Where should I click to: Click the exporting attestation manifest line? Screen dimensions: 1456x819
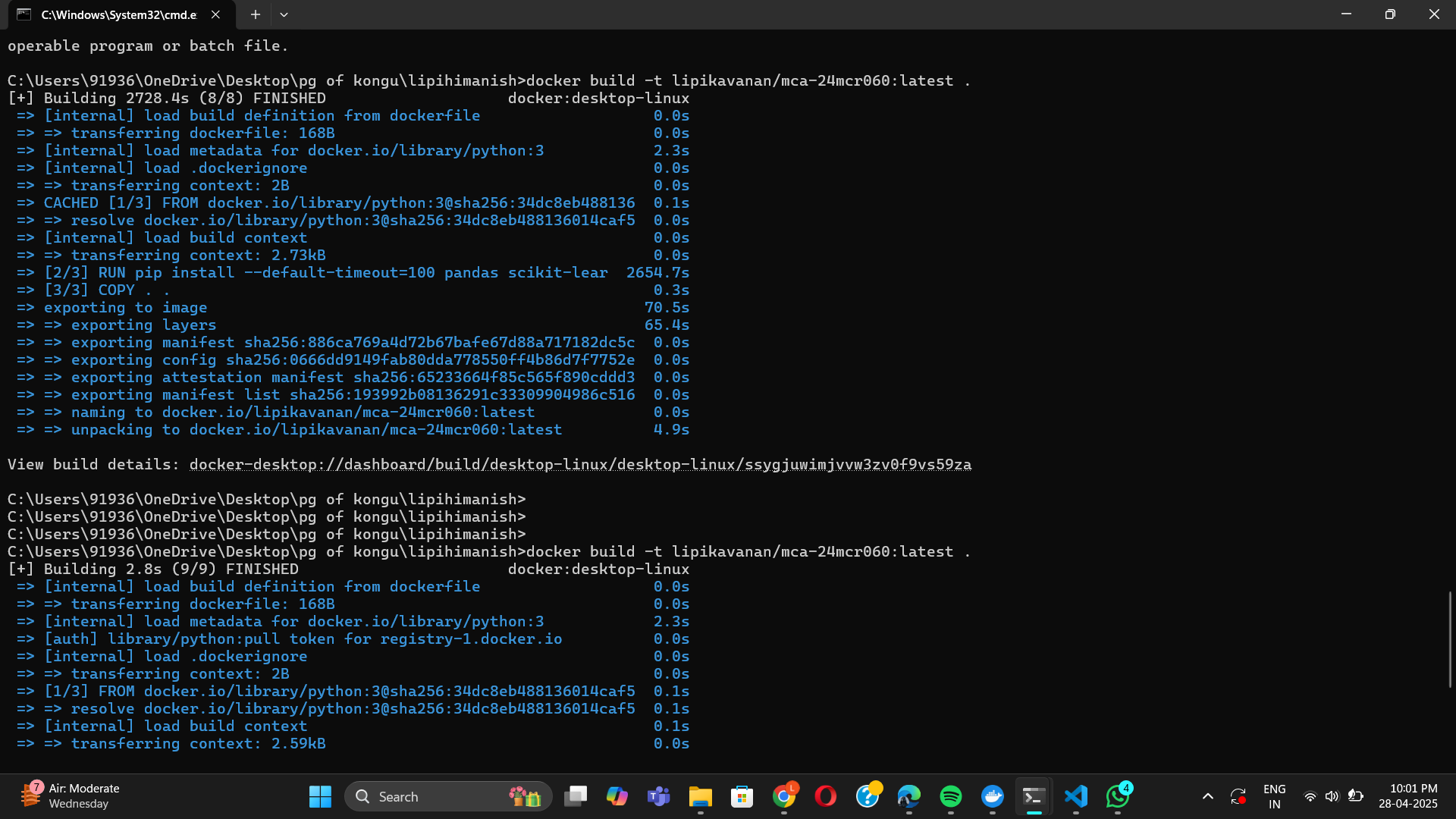(353, 377)
